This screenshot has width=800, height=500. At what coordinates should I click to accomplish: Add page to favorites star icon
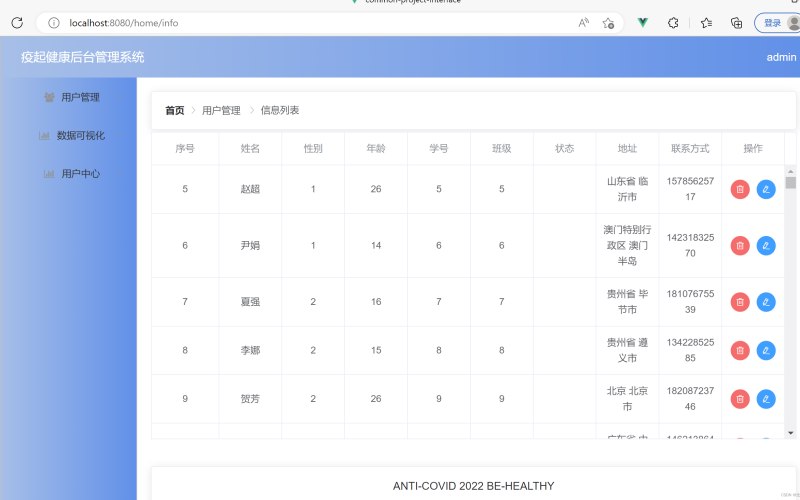pyautogui.click(x=608, y=22)
